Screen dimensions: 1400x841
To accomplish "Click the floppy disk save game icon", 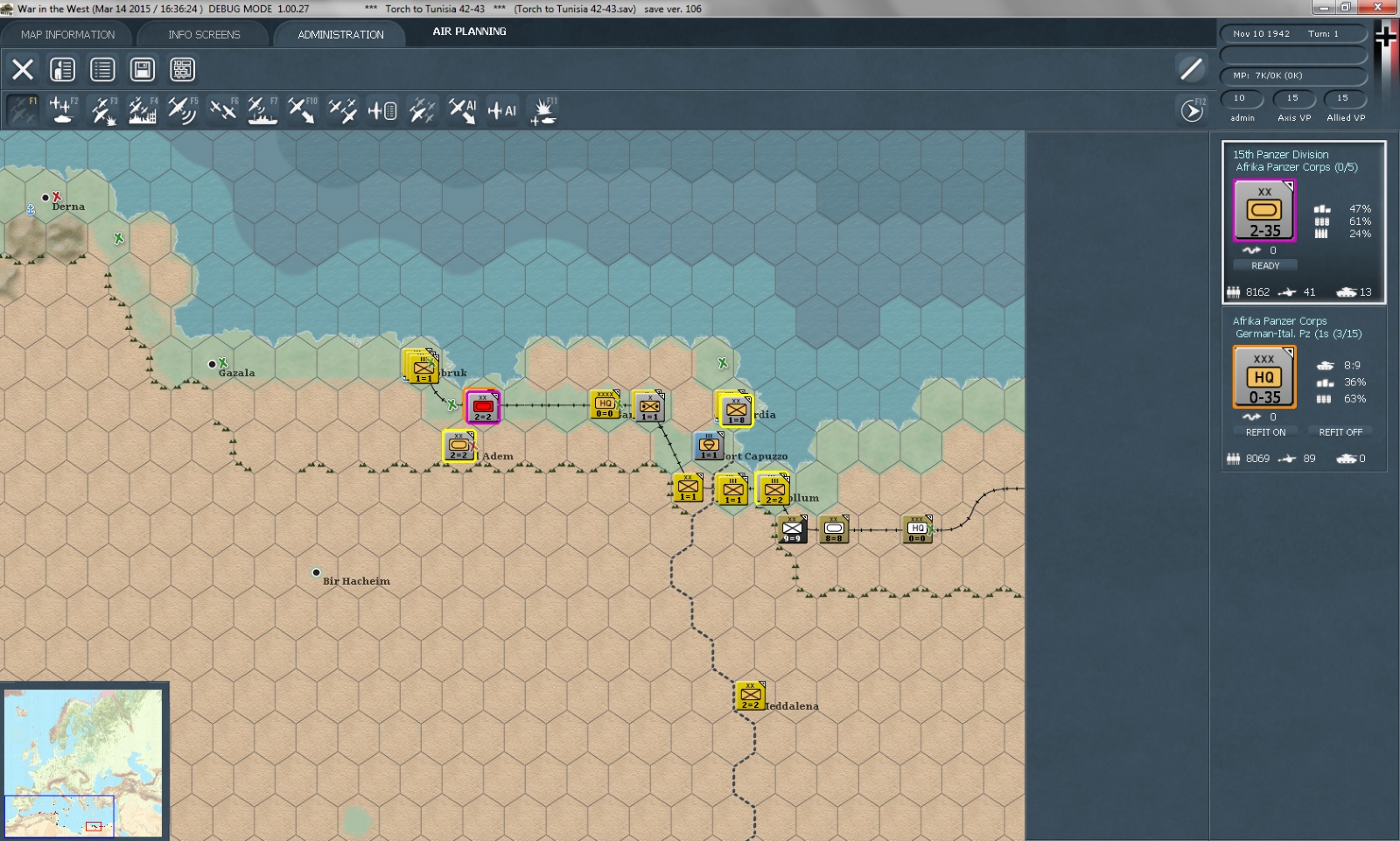I will pyautogui.click(x=142, y=69).
